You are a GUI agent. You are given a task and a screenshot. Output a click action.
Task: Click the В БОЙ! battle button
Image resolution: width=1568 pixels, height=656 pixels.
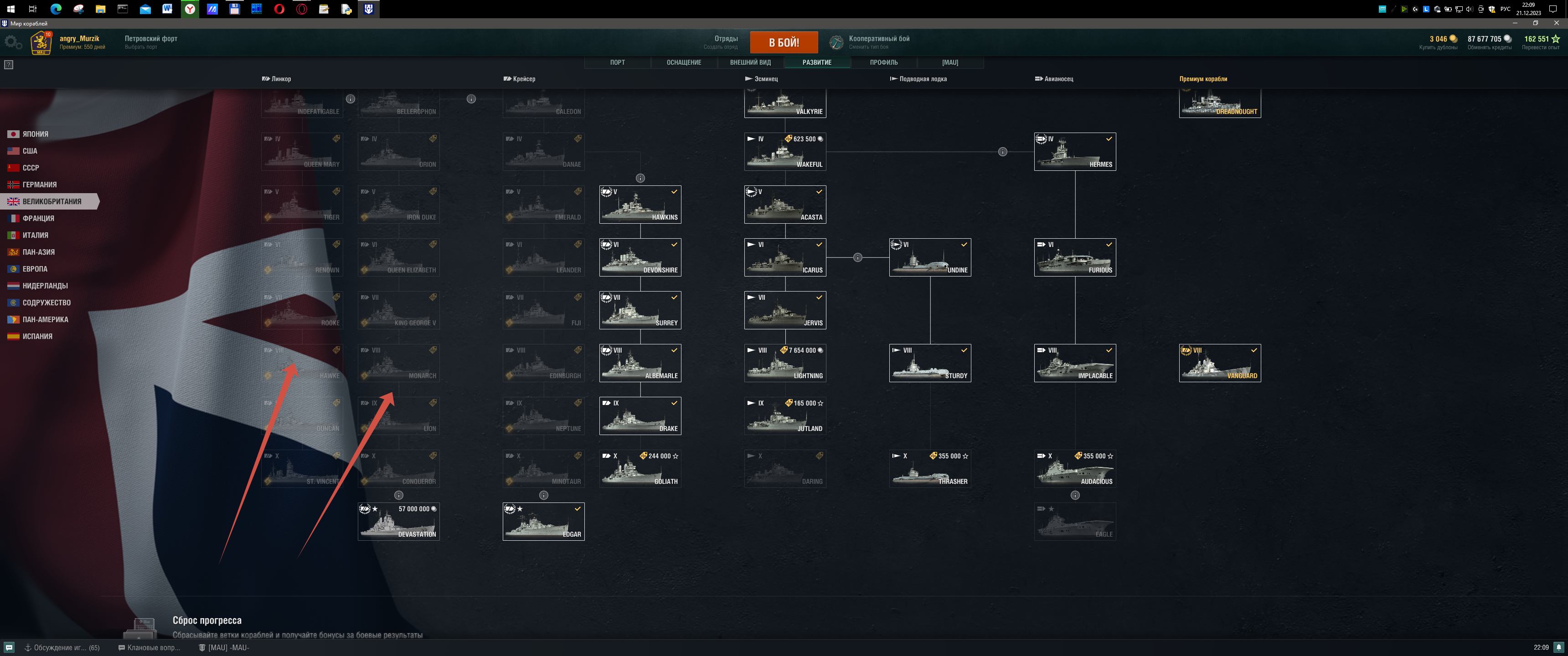click(784, 43)
